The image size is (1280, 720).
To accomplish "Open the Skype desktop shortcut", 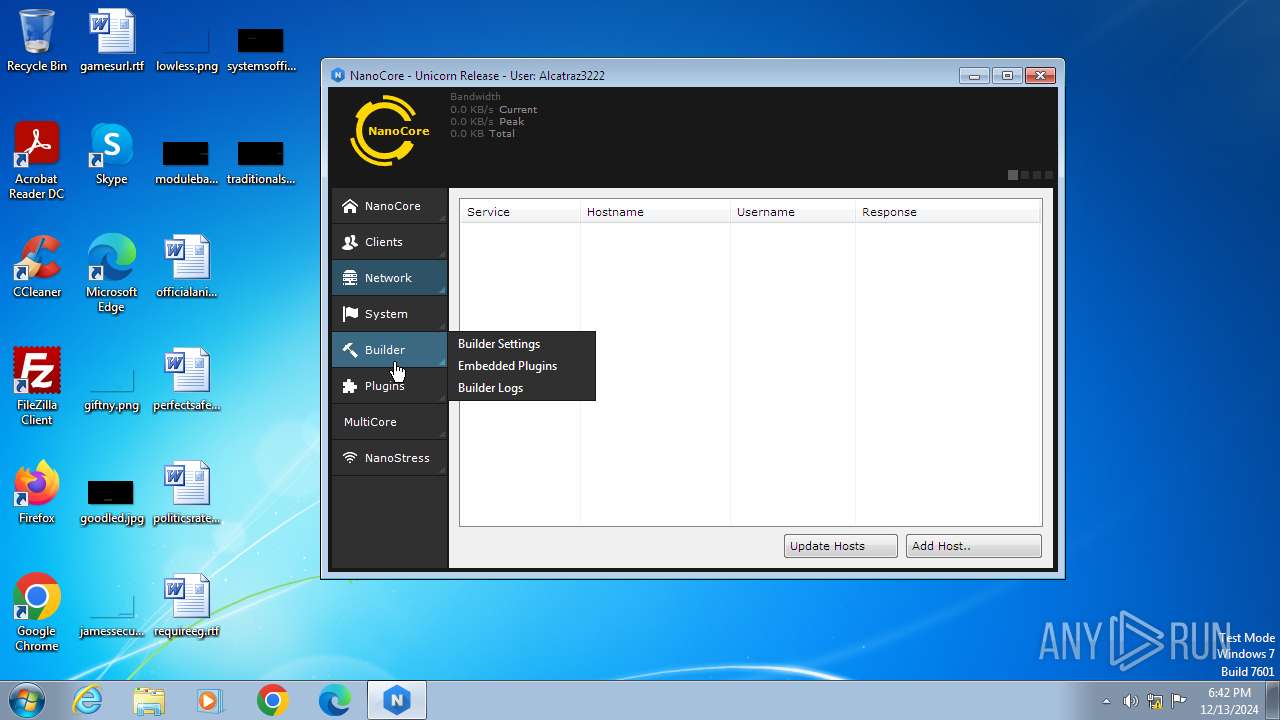I will (x=112, y=155).
